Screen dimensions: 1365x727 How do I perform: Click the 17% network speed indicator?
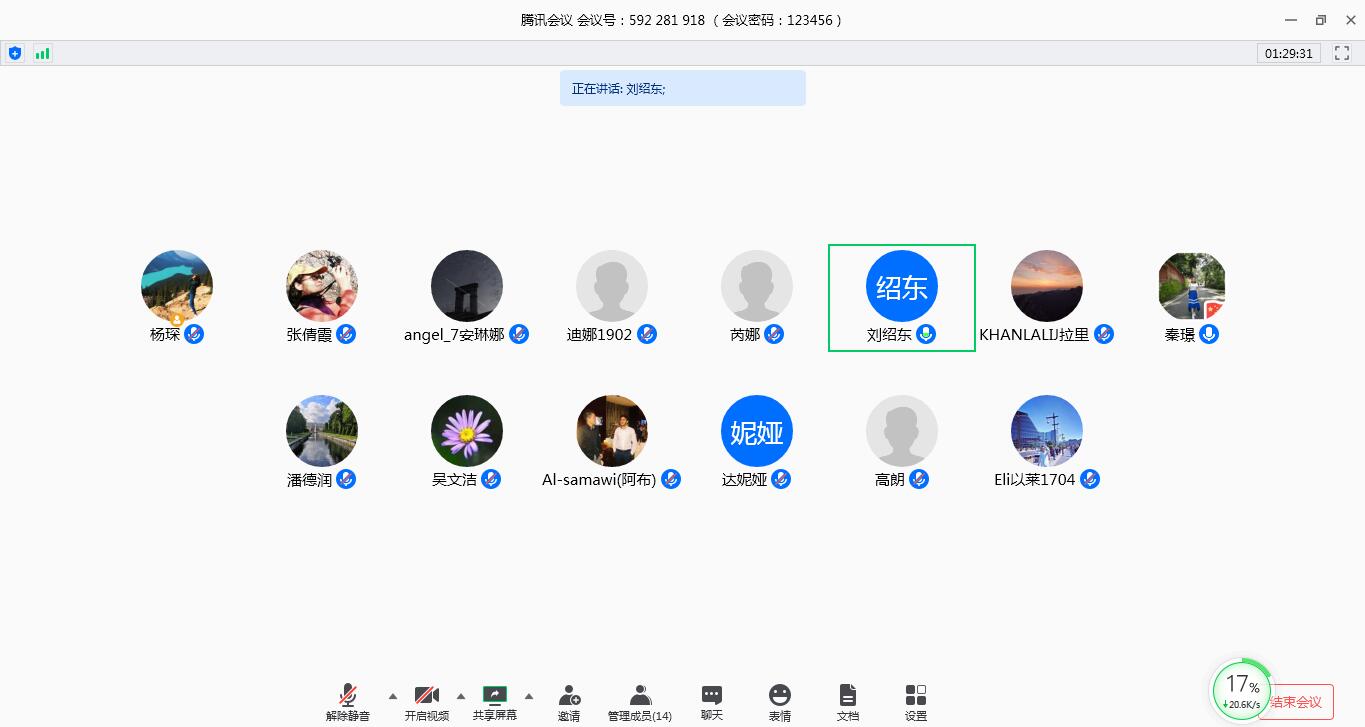coord(1241,689)
